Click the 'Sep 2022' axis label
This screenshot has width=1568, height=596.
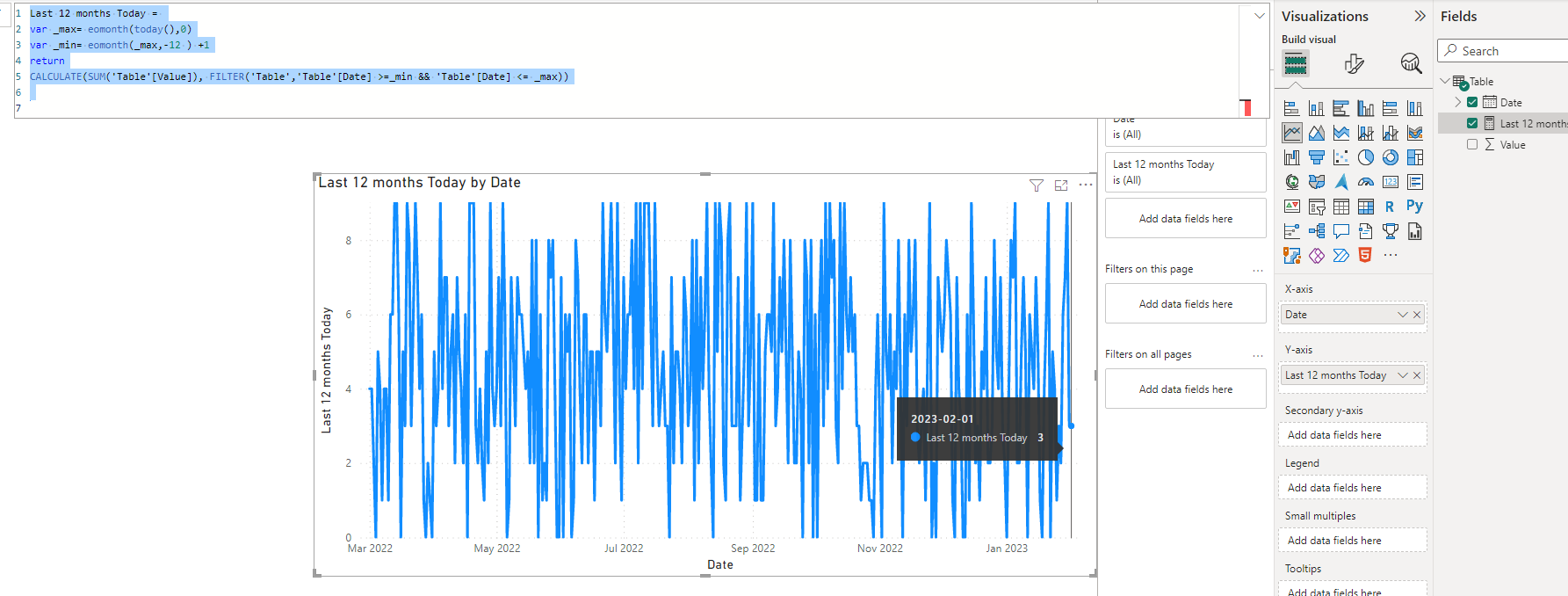coord(753,549)
